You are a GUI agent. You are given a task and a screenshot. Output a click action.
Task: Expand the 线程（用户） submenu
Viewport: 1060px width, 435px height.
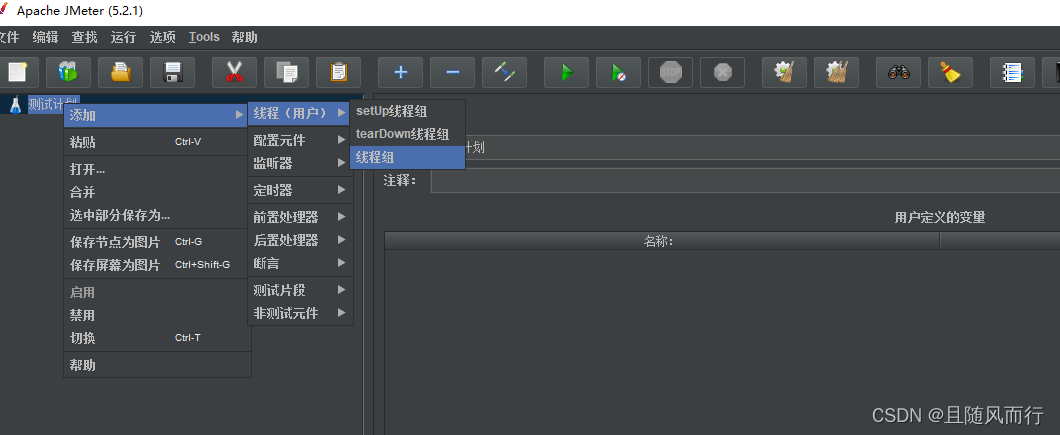coord(299,113)
